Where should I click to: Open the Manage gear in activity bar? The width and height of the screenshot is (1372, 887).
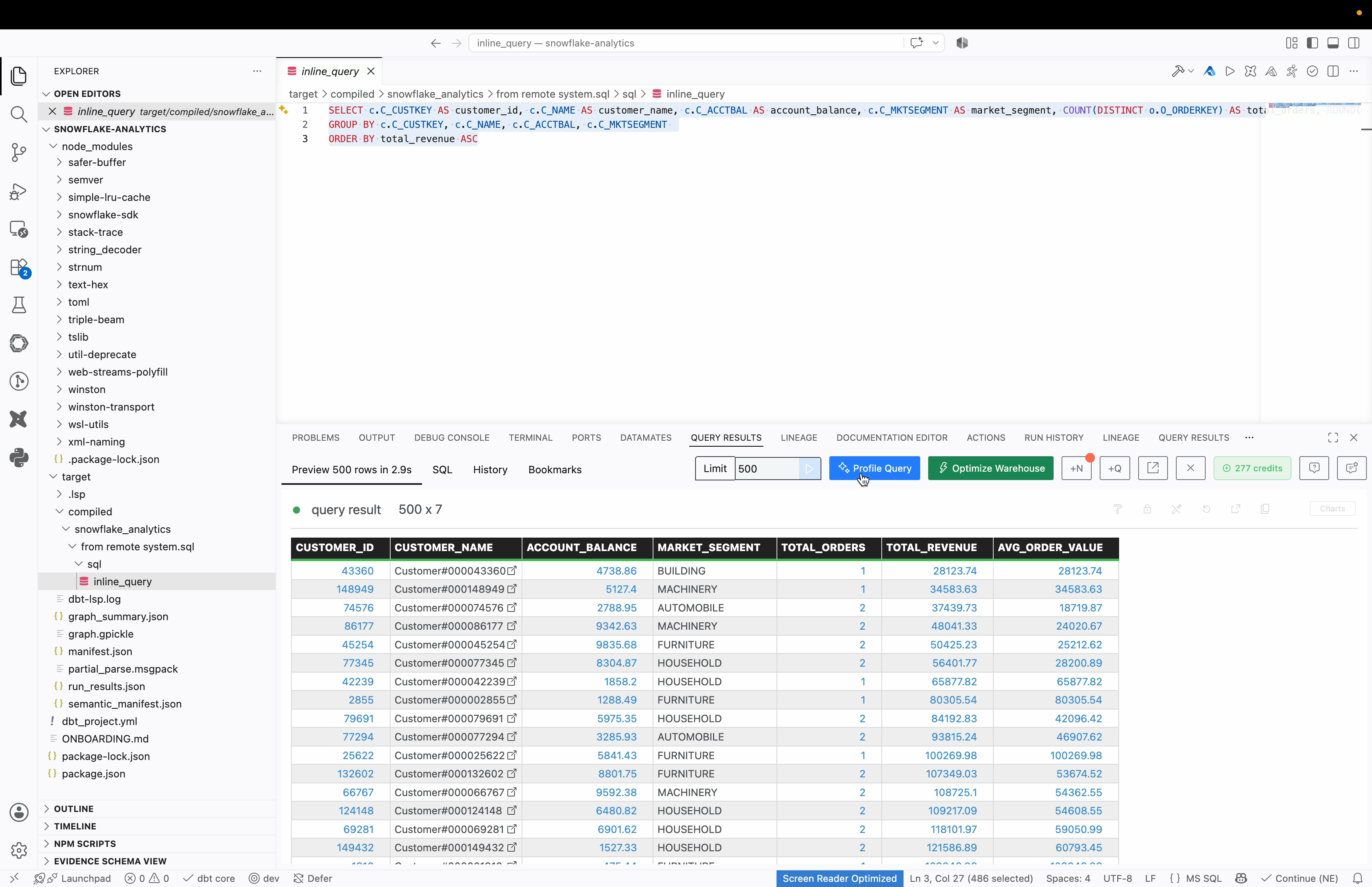[18, 850]
